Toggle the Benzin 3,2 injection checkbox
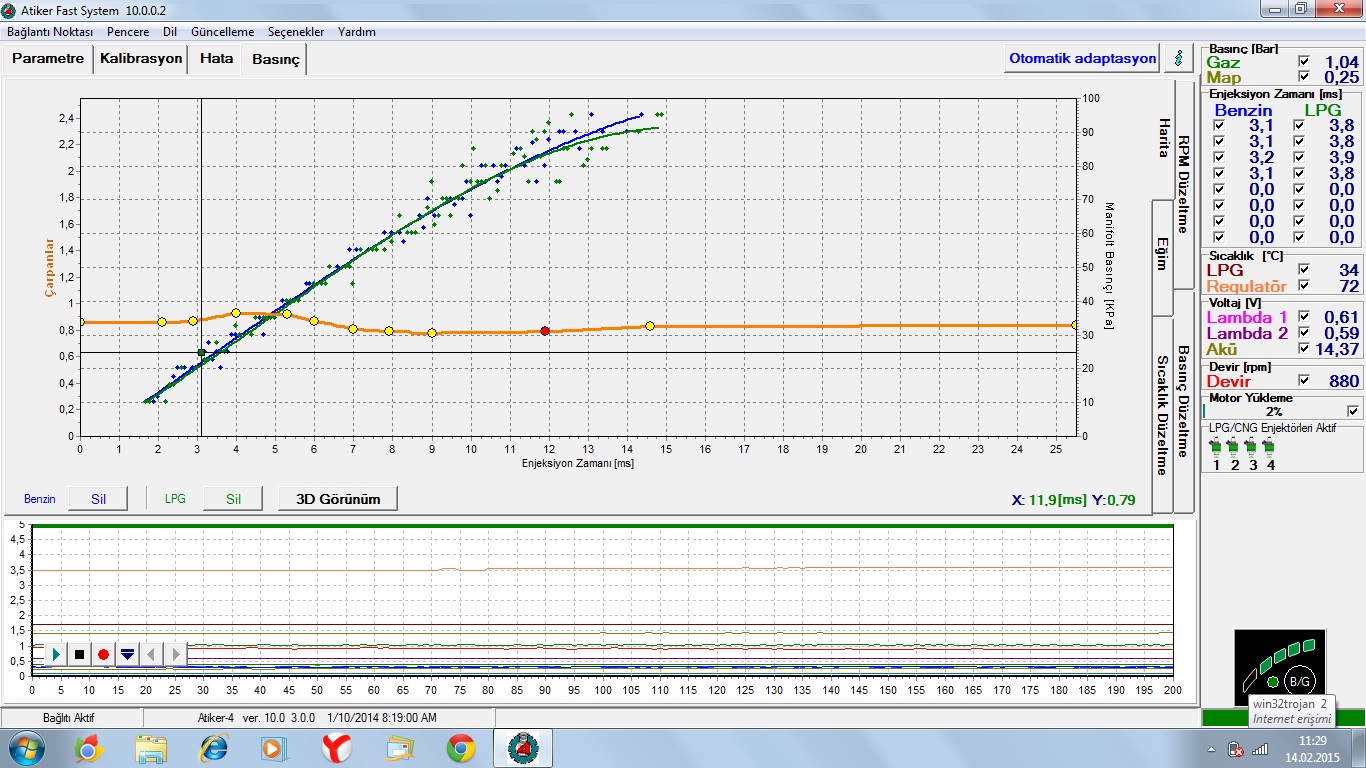Screen dimensions: 1366x768 1217,158
